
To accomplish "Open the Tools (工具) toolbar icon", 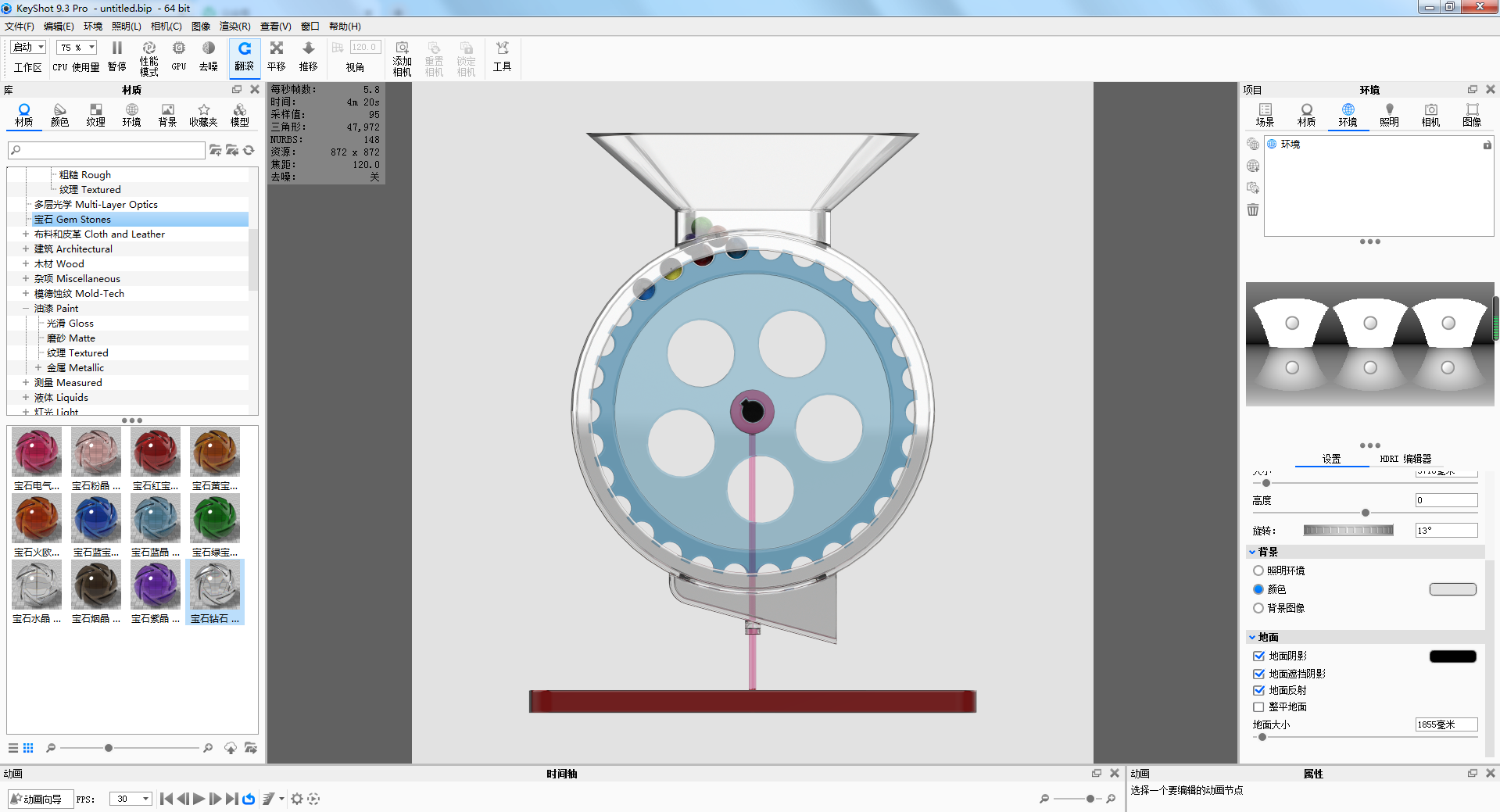I will tap(502, 57).
